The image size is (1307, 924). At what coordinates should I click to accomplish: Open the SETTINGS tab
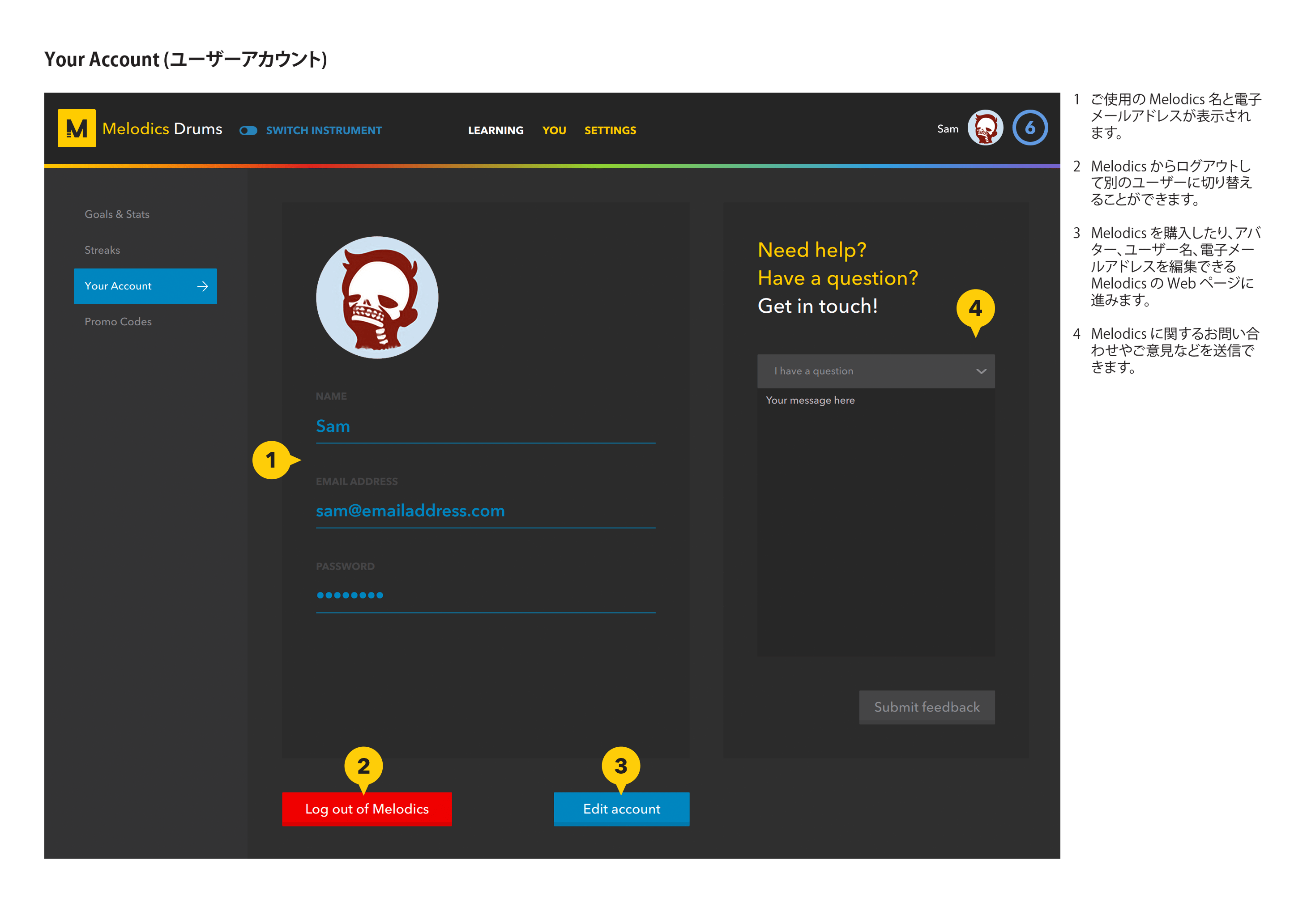[x=610, y=130]
